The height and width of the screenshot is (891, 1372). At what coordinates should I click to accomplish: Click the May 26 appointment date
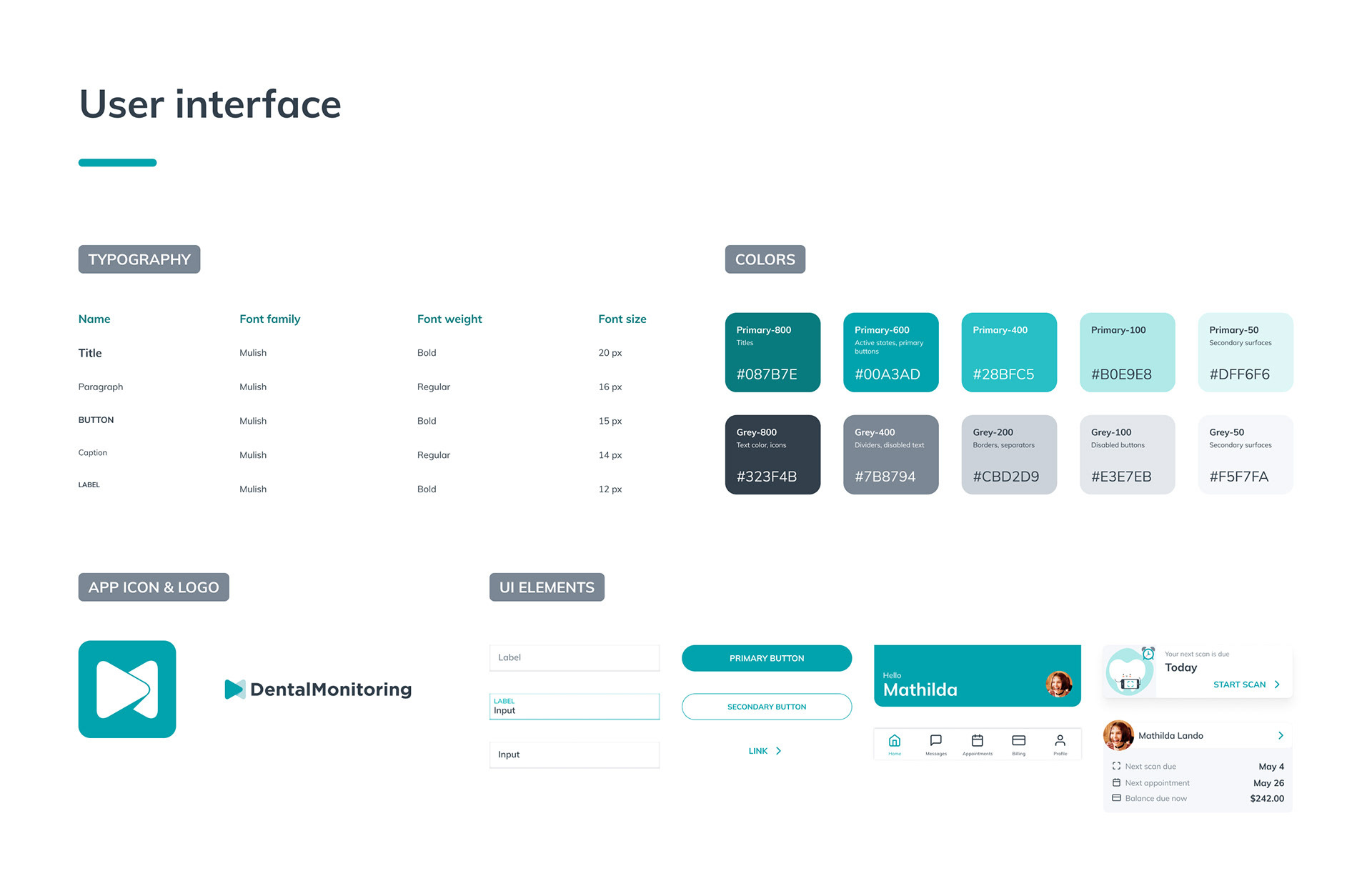pyautogui.click(x=1268, y=783)
